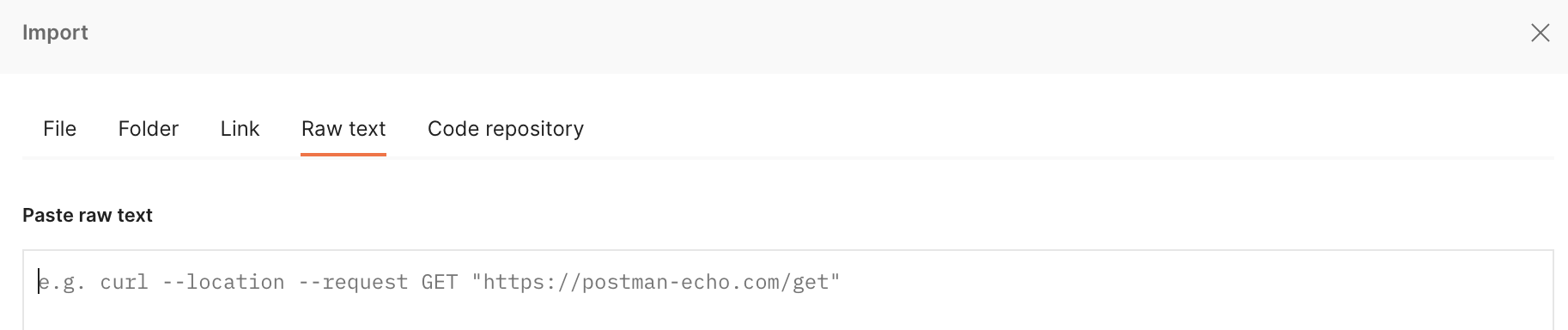
Task: Open the Folder import tab
Action: (149, 129)
